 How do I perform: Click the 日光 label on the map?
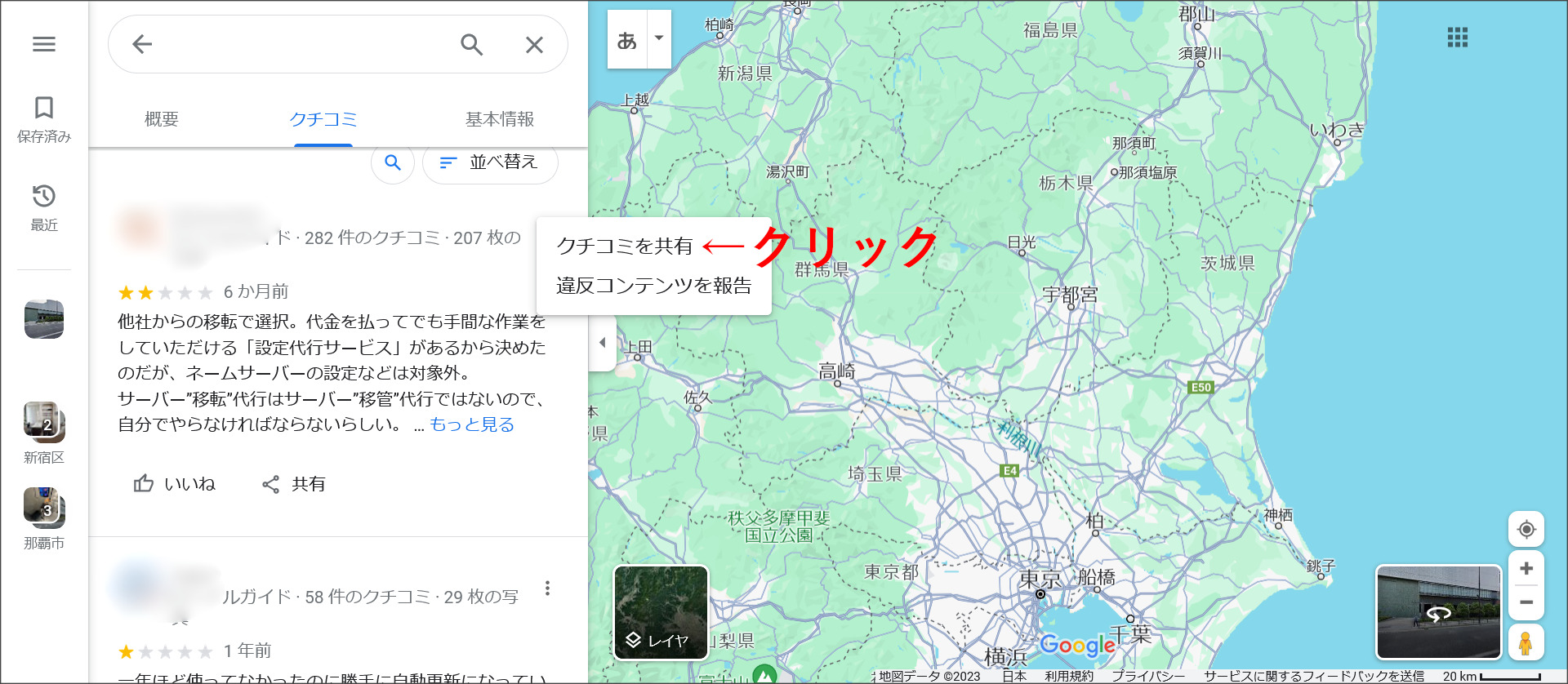point(1021,242)
